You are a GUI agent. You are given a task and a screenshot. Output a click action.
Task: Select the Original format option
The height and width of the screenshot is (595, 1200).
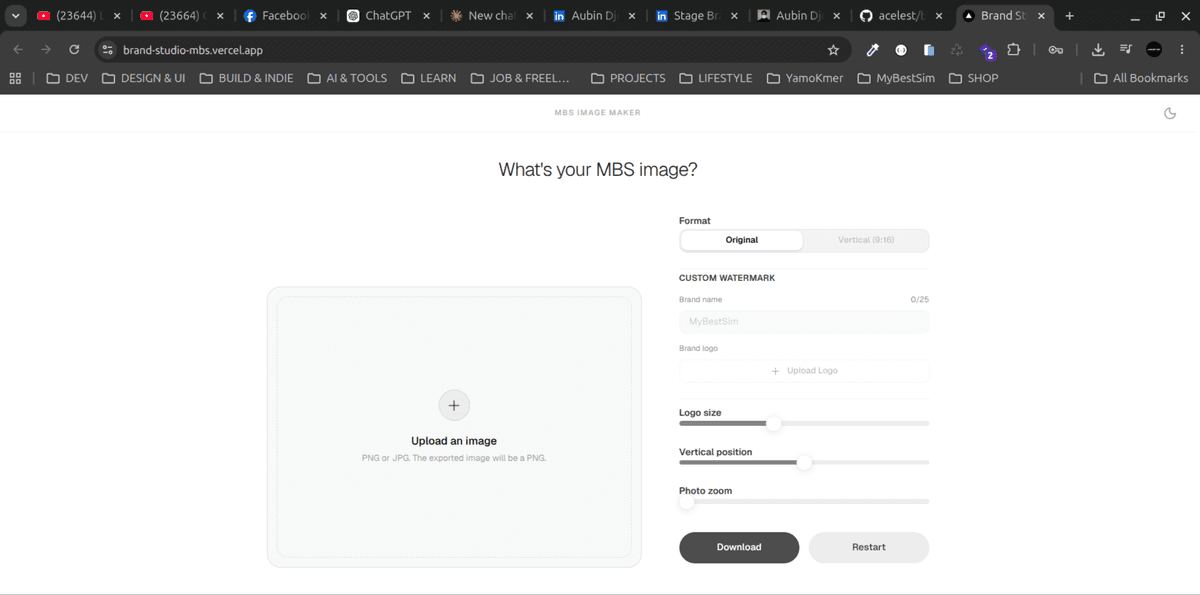pyautogui.click(x=742, y=240)
